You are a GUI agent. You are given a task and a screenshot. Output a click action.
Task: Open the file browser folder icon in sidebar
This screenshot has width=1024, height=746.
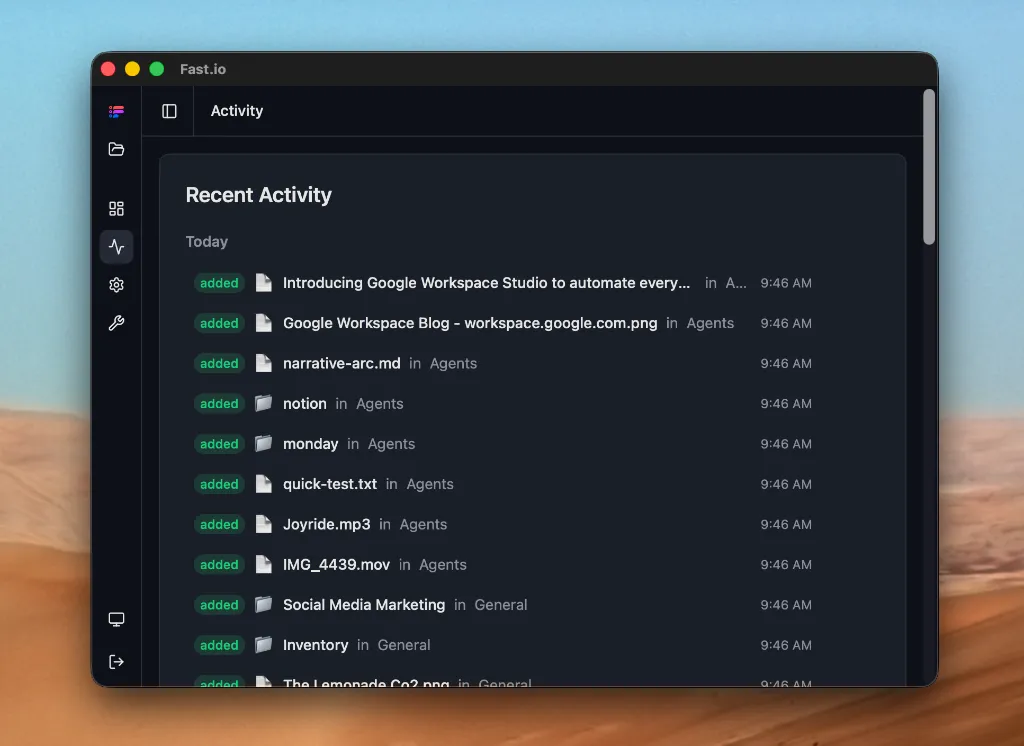(116, 149)
